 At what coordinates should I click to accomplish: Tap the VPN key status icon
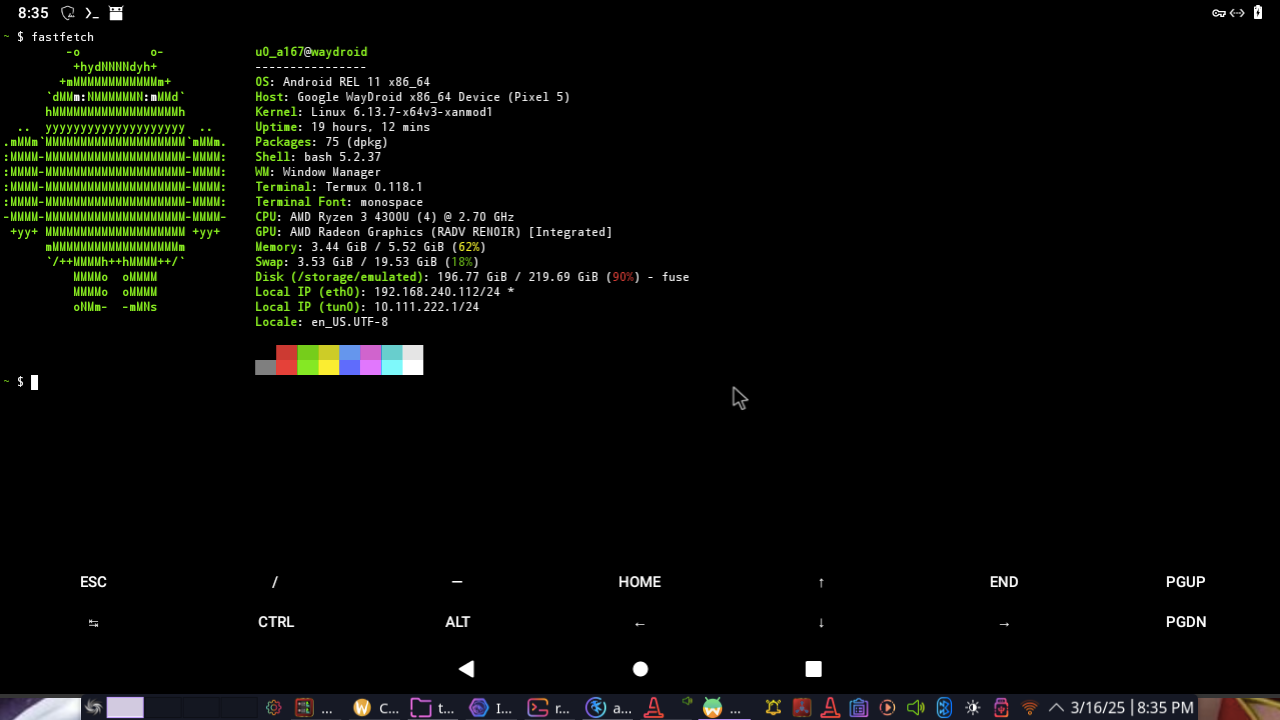[x=1219, y=14]
